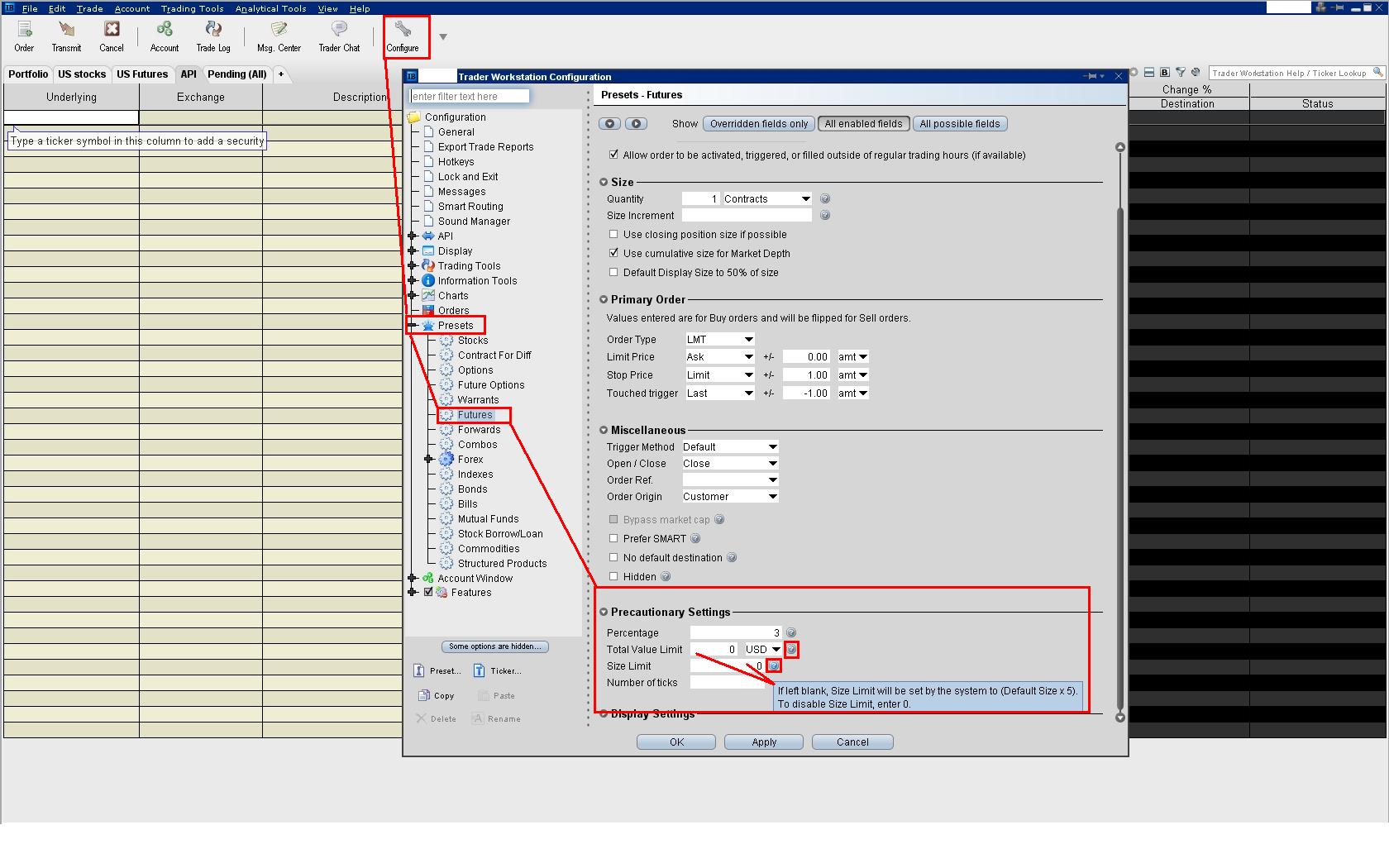The width and height of the screenshot is (1389, 868).
Task: Collapse the Precautionary Settings section
Action: click(x=604, y=613)
